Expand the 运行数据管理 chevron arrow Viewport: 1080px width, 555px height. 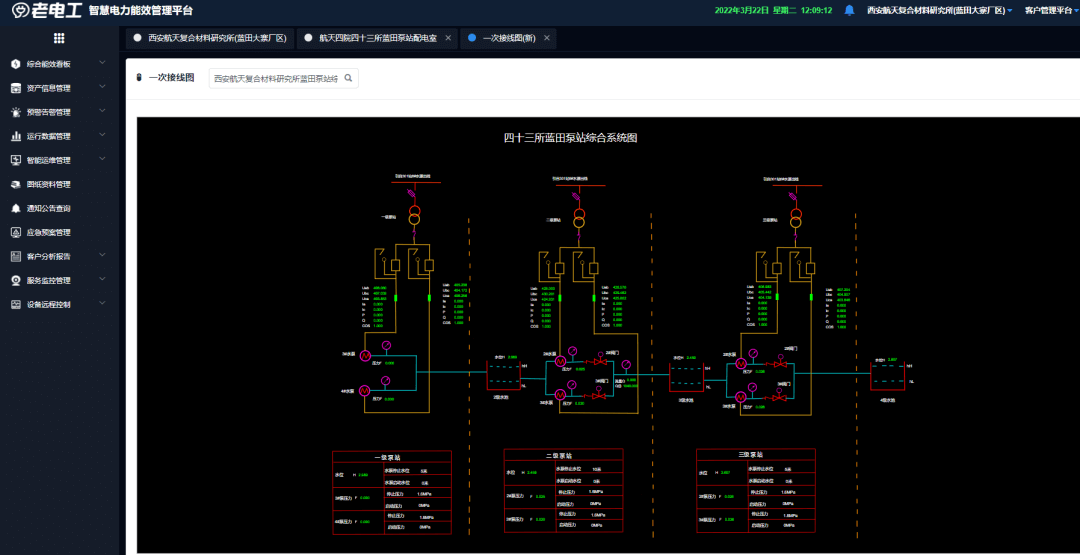point(102,135)
